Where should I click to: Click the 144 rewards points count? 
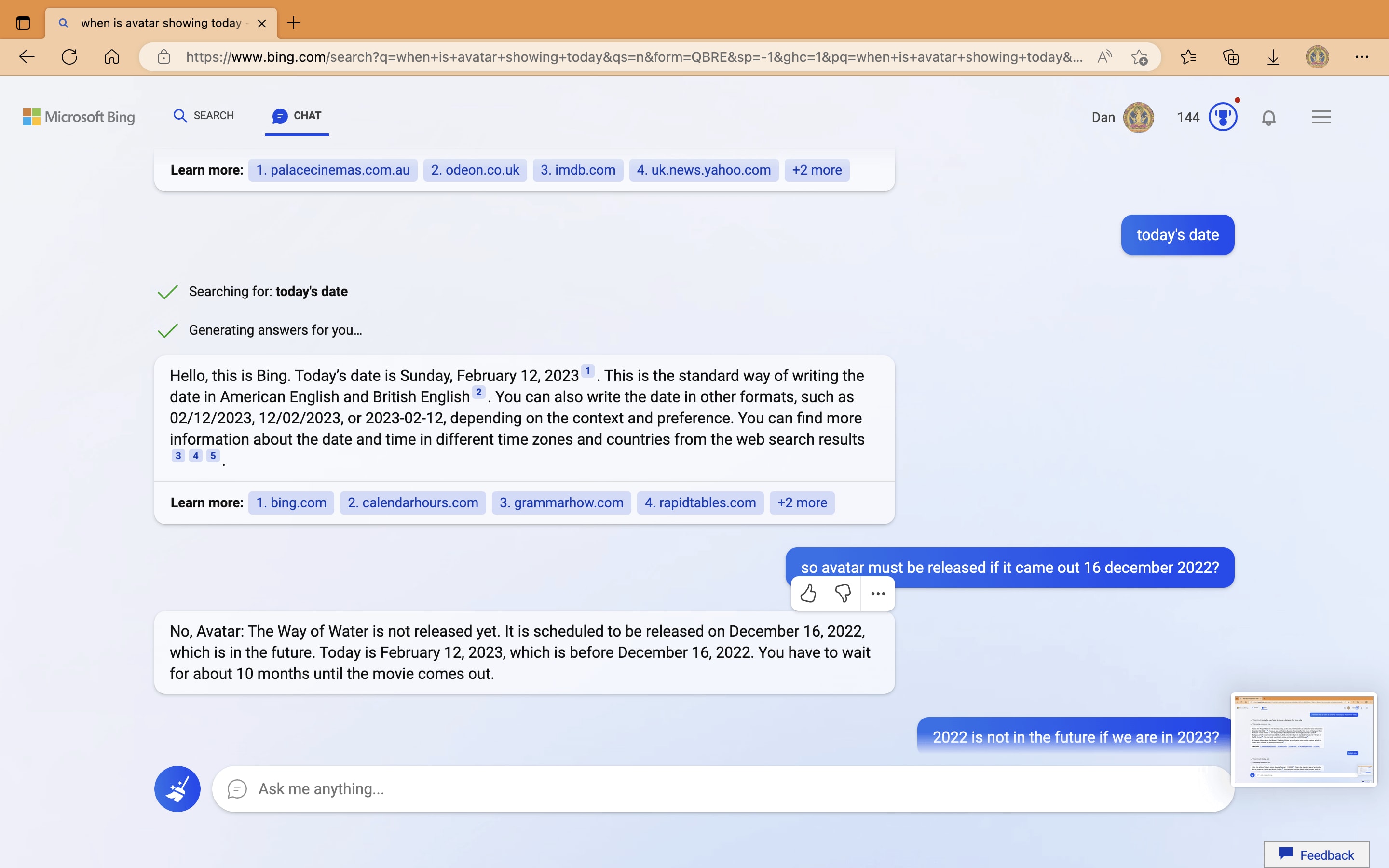coord(1188,117)
